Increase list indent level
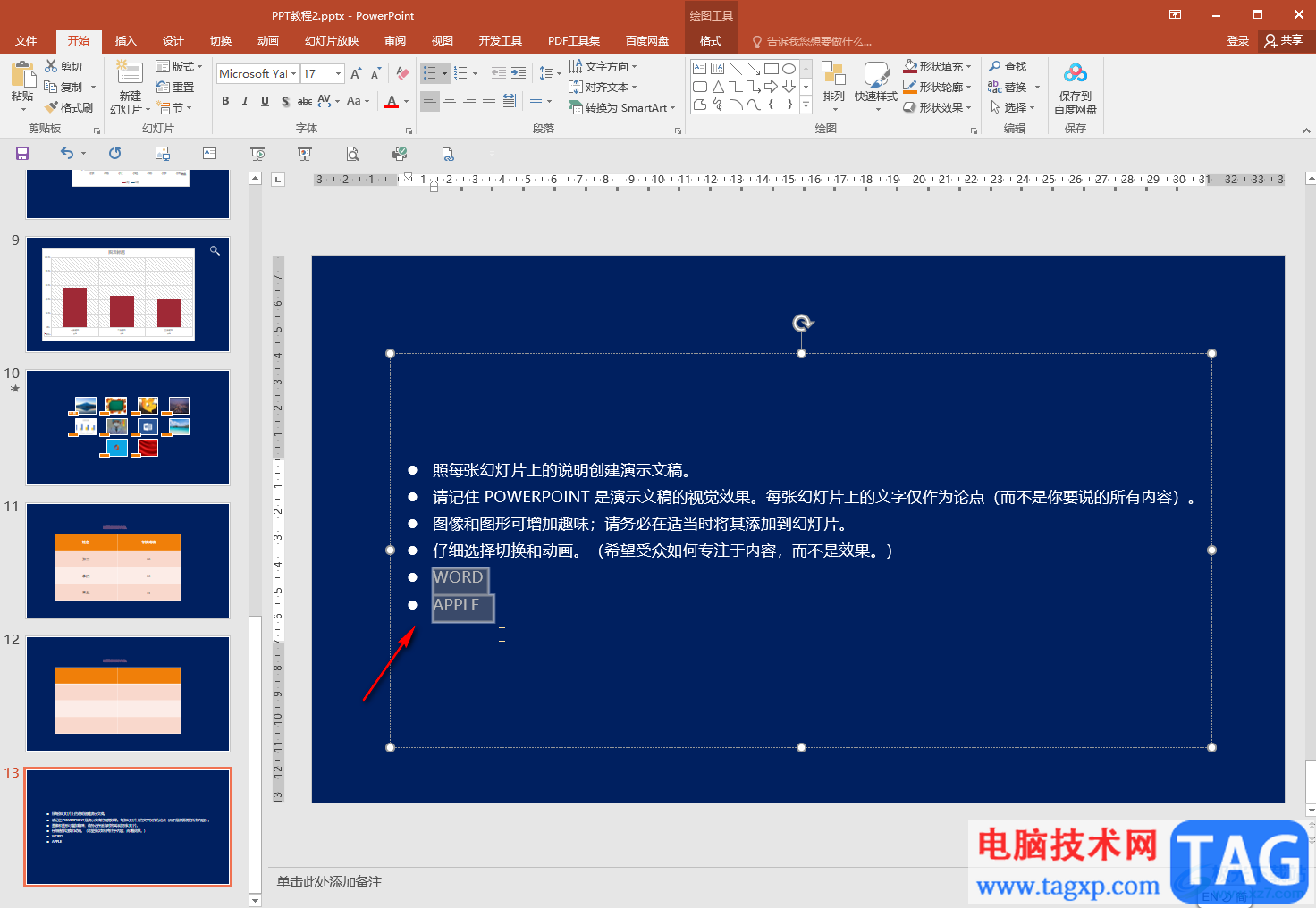Viewport: 1316px width, 908px height. (x=519, y=73)
